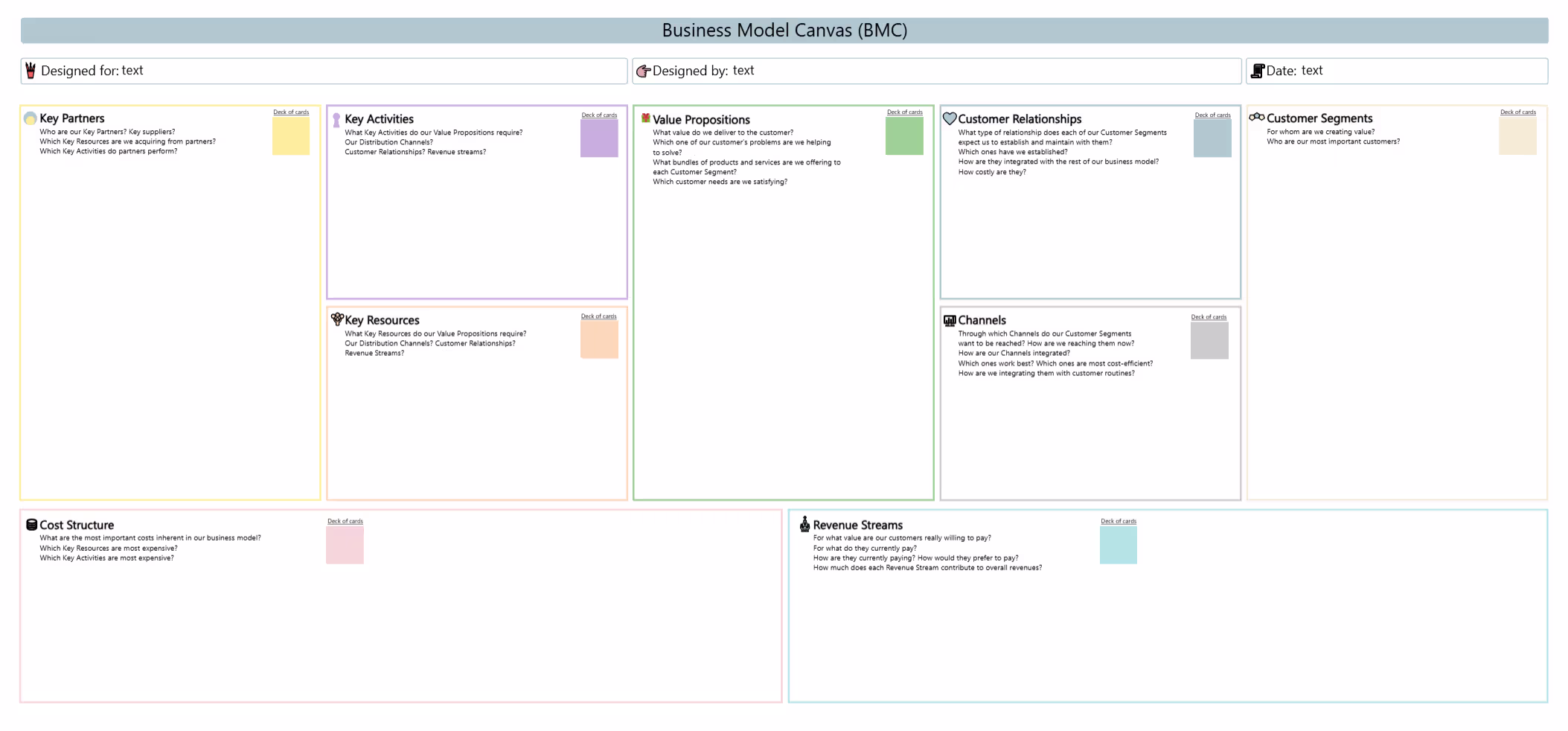Click the Designed for text field
This screenshot has width=1568, height=731.
[324, 71]
